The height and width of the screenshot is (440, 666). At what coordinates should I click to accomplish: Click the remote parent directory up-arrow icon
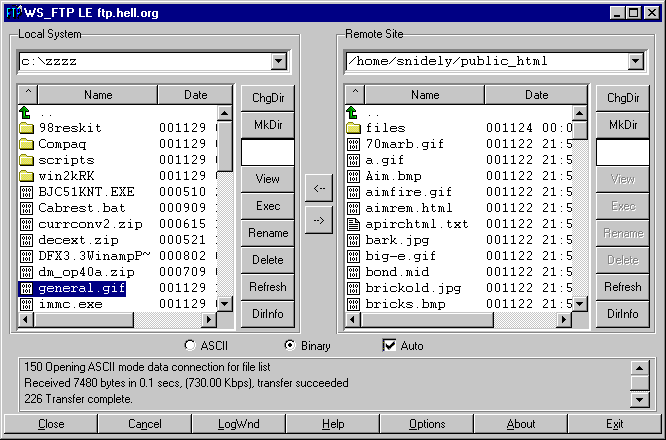coord(353,113)
